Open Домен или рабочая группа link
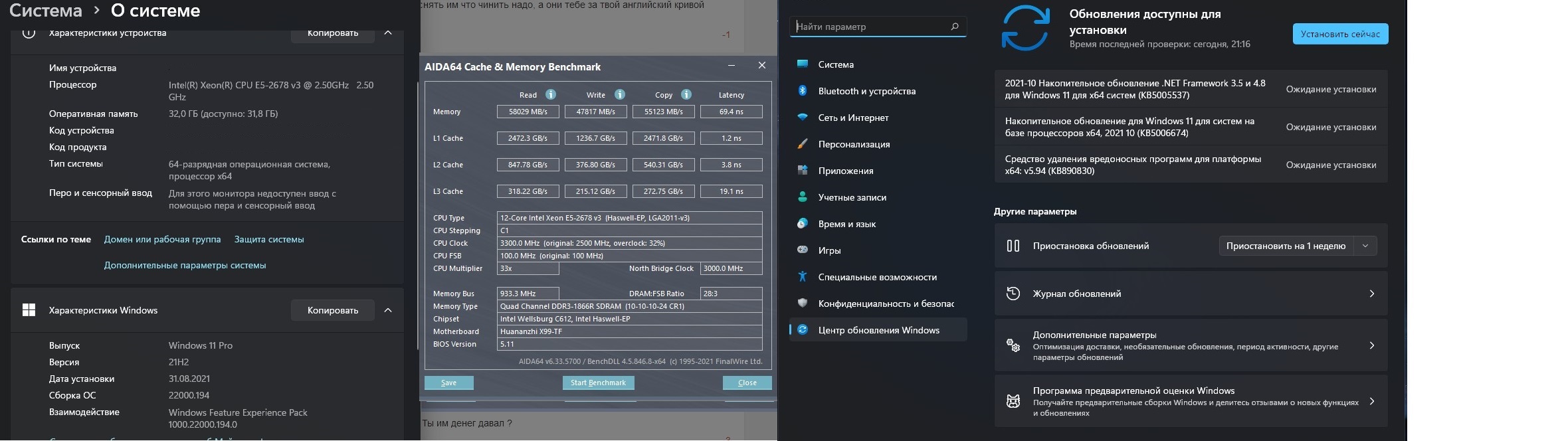 pos(162,239)
